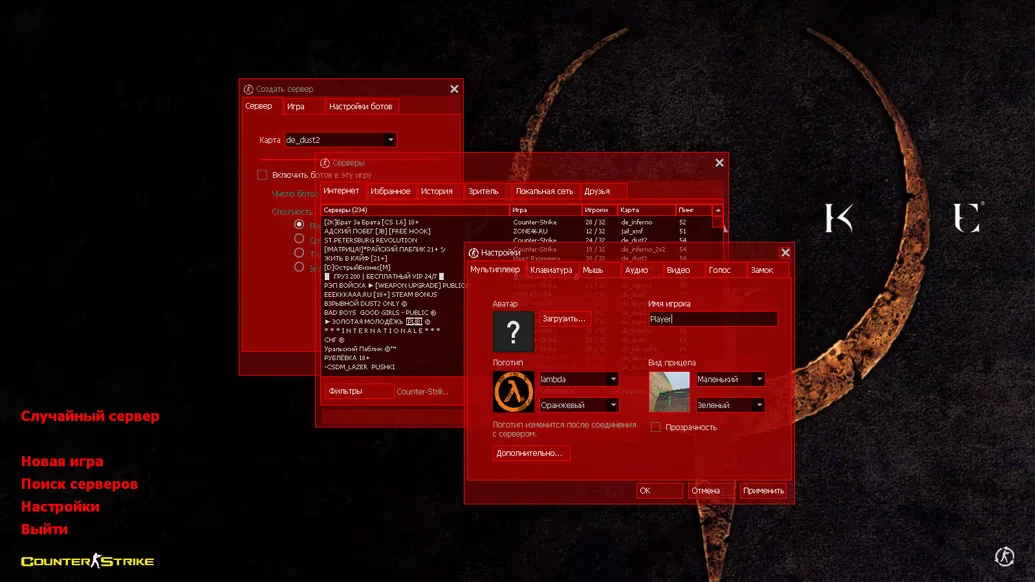Image resolution: width=1035 pixels, height=582 pixels.
Task: Open the Настройки ботов tab
Action: [360, 106]
